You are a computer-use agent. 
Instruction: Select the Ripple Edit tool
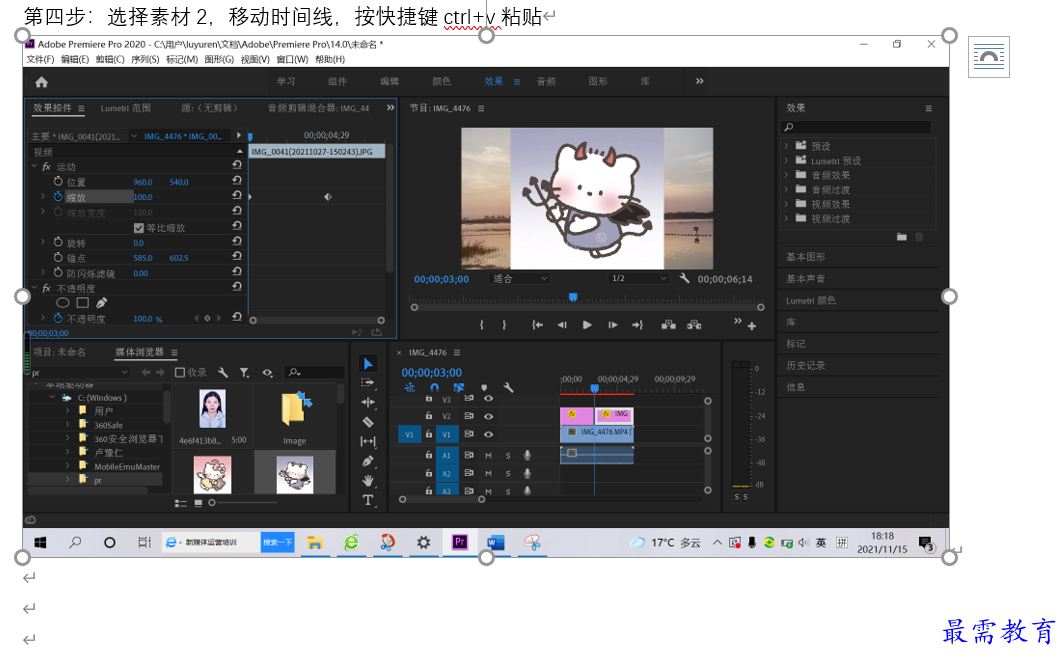click(368, 402)
